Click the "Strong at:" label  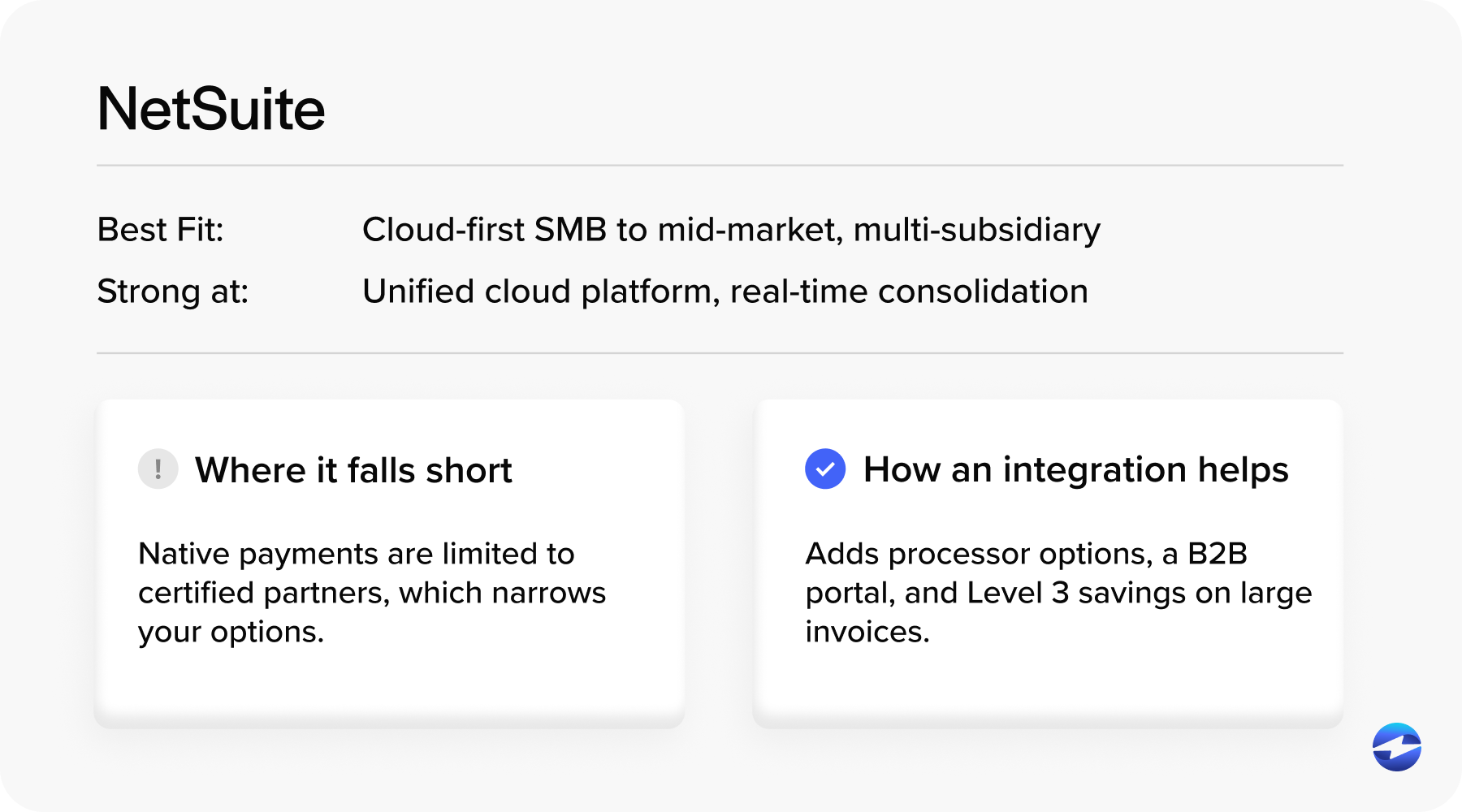(x=173, y=292)
